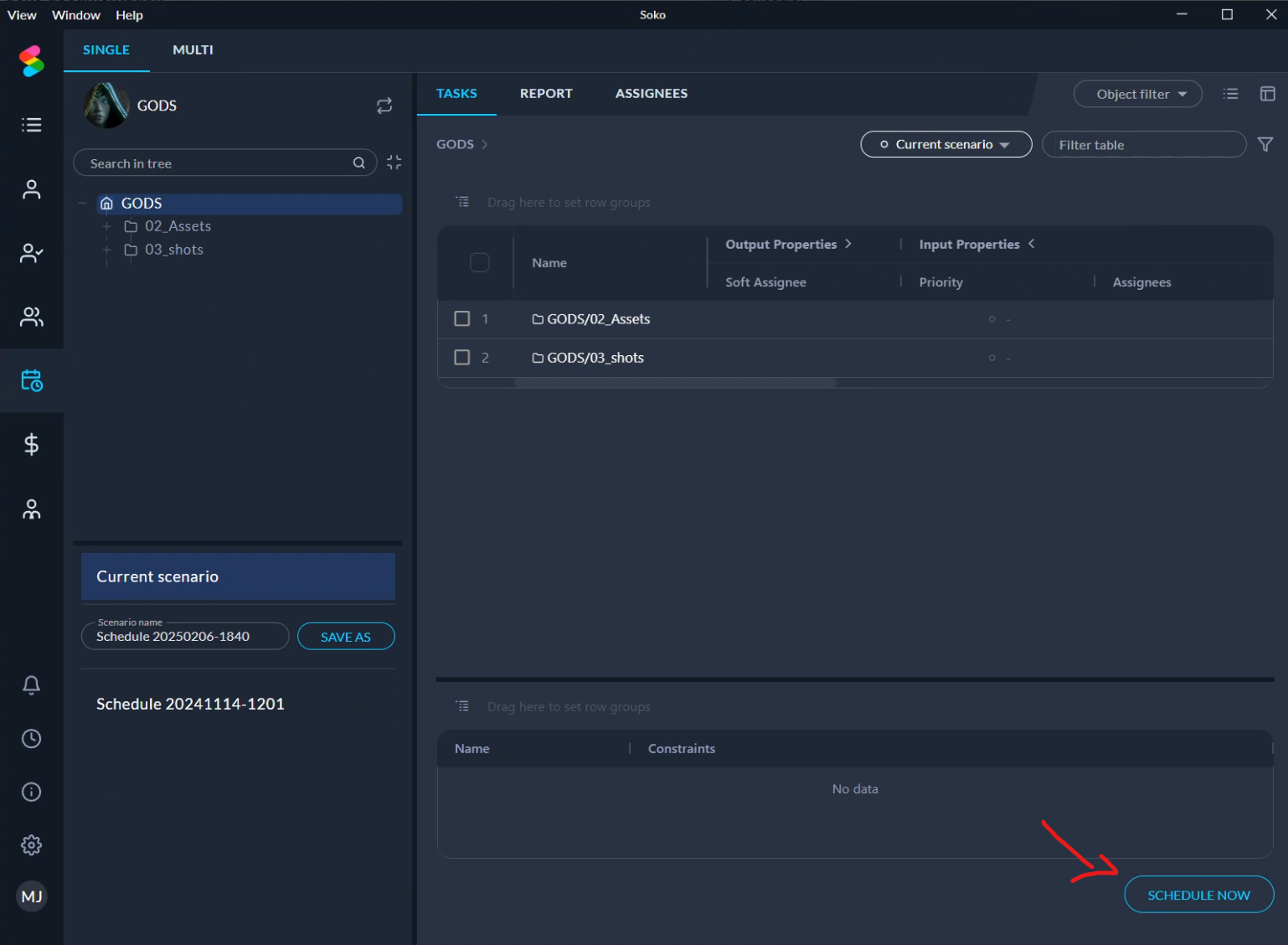Click the Assignees column header
The width and height of the screenshot is (1288, 945).
tap(1141, 281)
